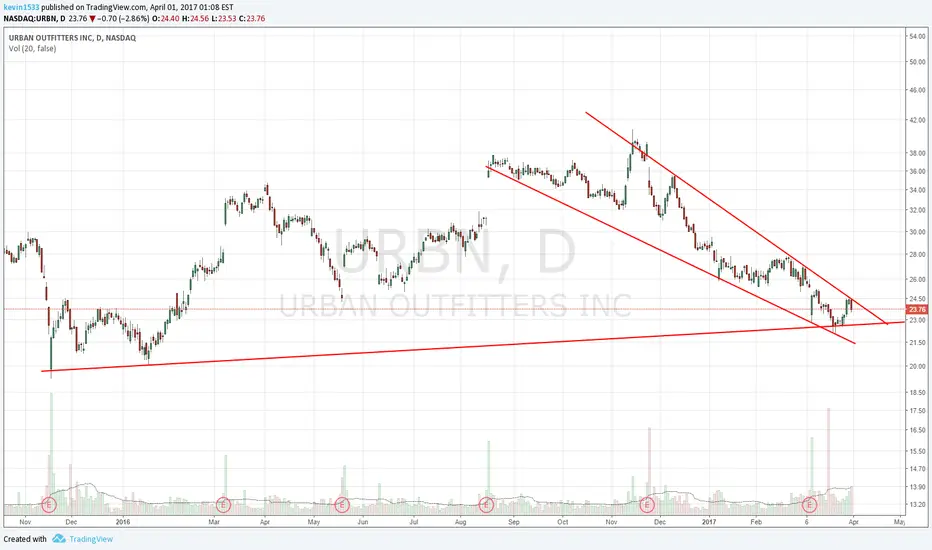Click the 20.00 price axis label
The width and height of the screenshot is (932, 550).
coord(917,366)
